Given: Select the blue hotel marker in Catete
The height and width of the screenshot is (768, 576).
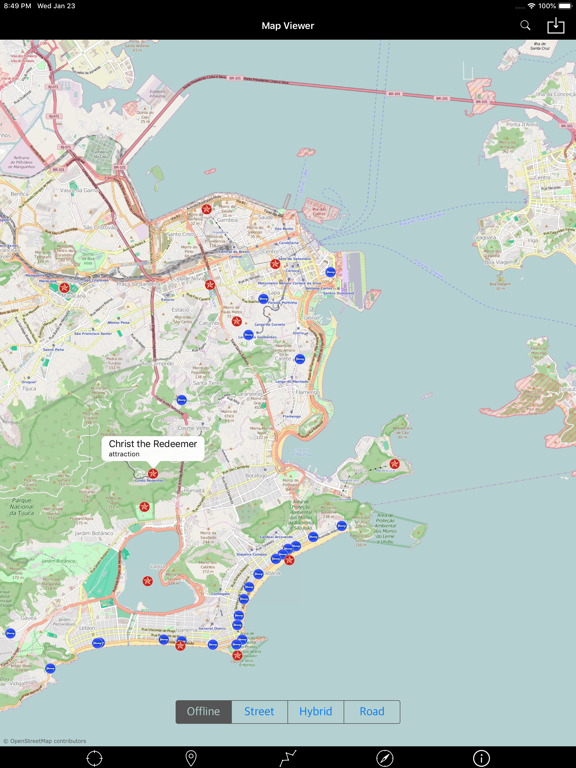Looking at the screenshot, I should coord(300,359).
